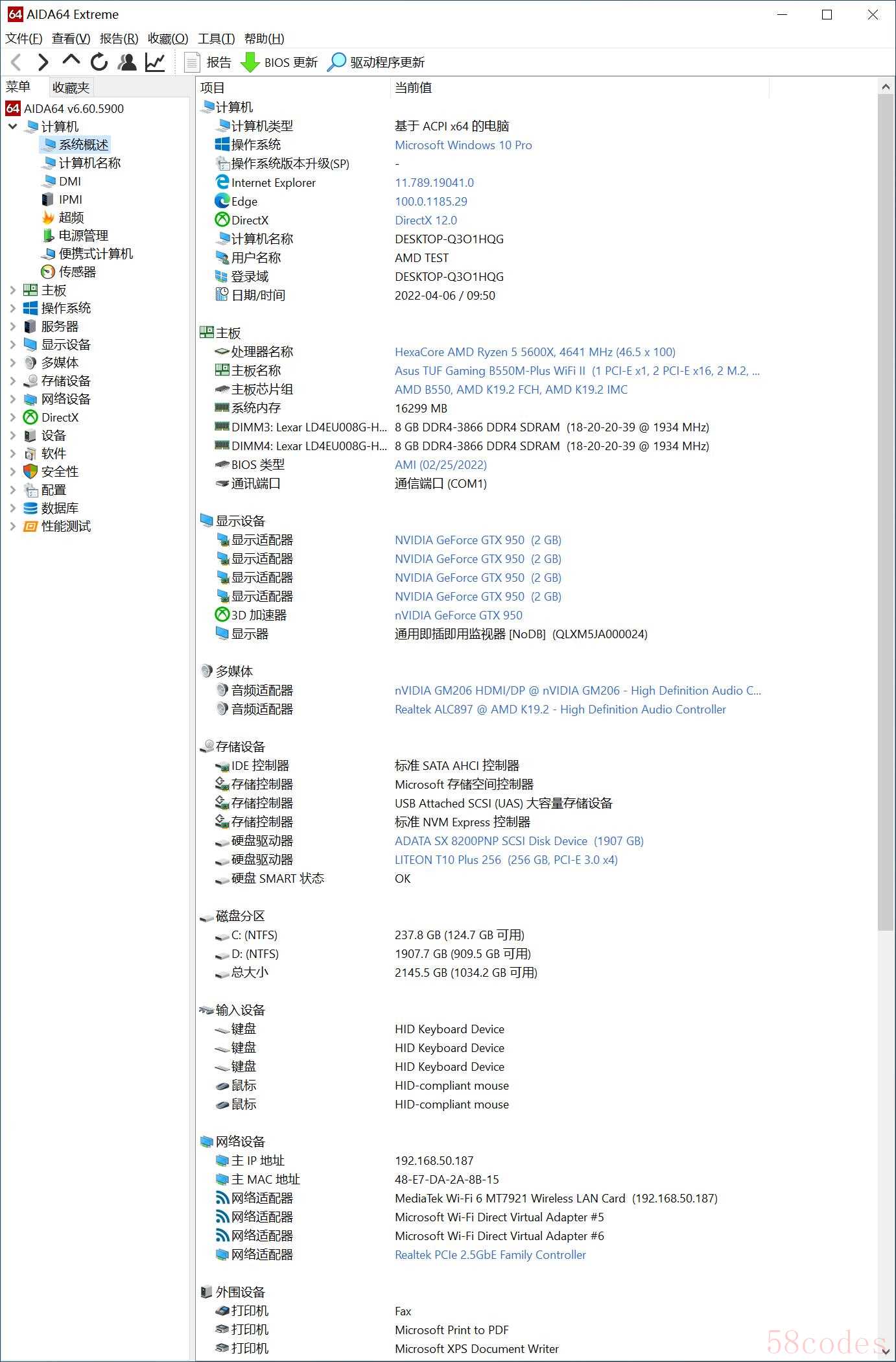Screen dimensions: 896x1362
Task: Click LITEON T10 Plus 256 link
Action: (506, 860)
